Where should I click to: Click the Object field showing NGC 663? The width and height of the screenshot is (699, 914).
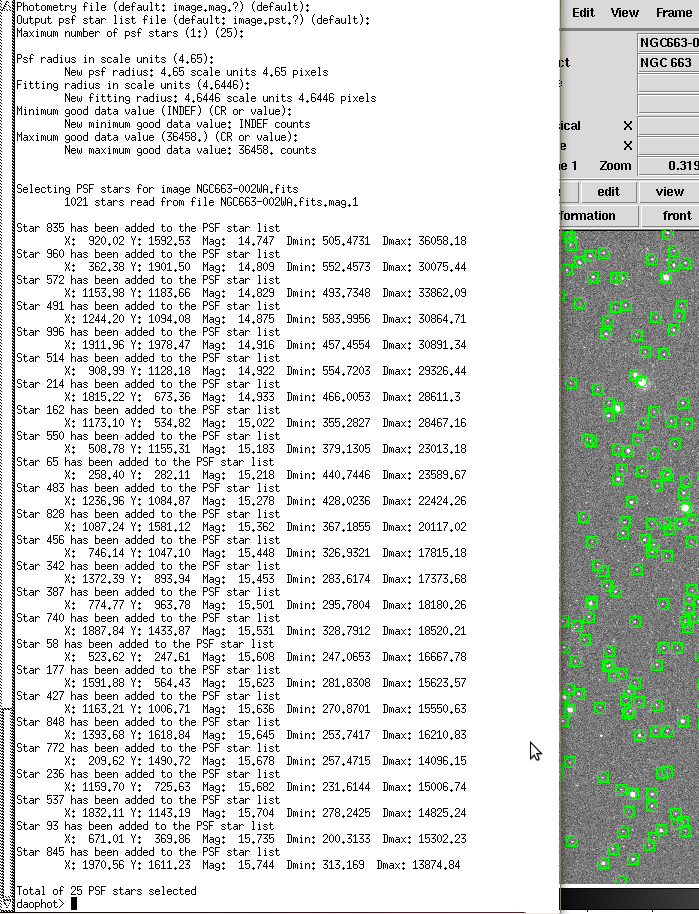pyautogui.click(x=667, y=63)
